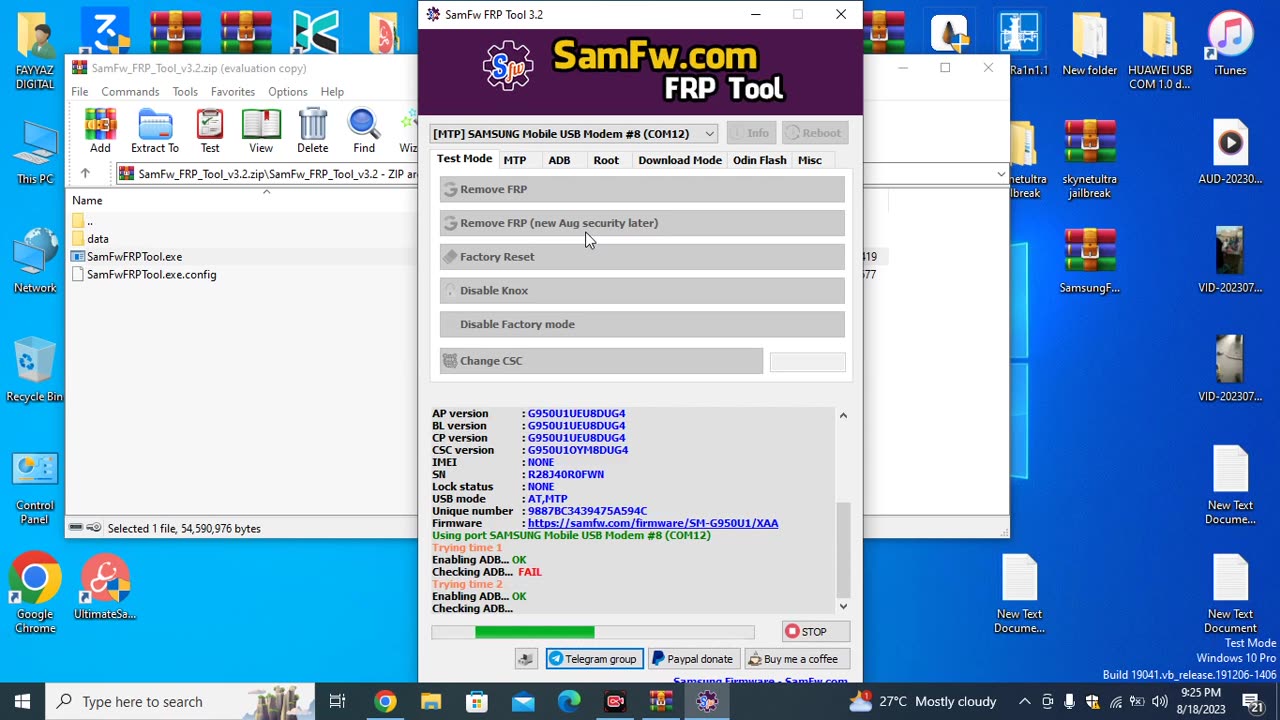The image size is (1280, 720).
Task: Open the This PC desktop icon
Action: point(35,153)
